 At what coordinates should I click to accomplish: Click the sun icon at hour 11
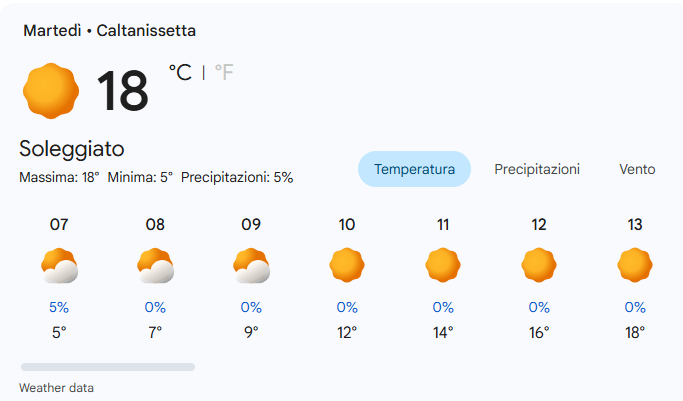coord(443,266)
